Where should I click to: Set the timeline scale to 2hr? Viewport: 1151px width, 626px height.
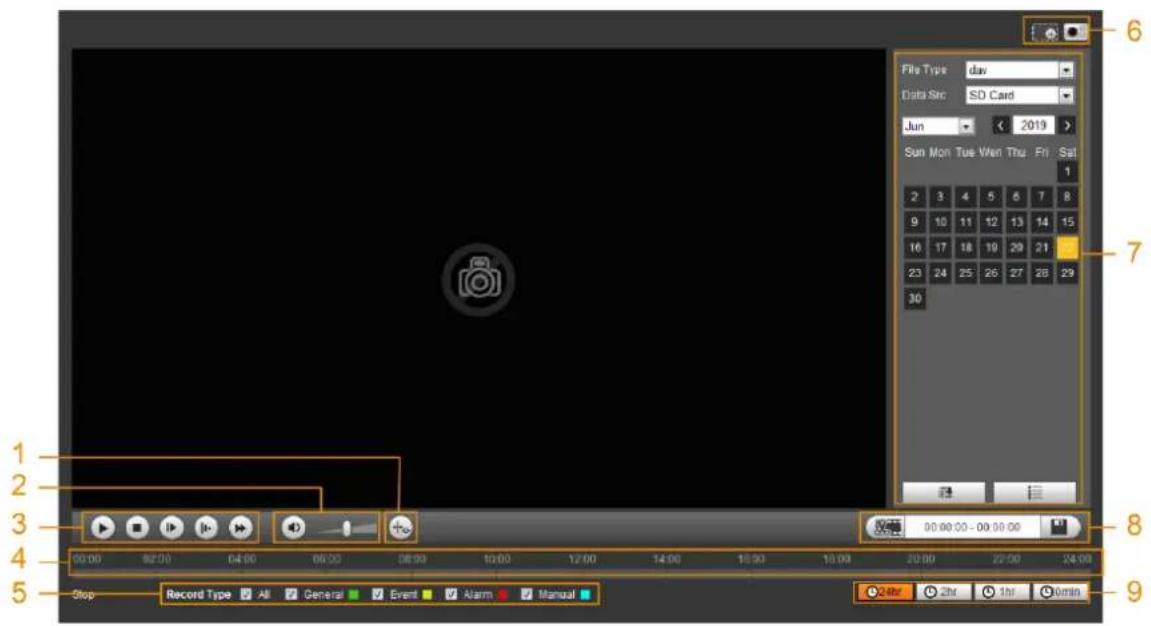[x=944, y=592]
